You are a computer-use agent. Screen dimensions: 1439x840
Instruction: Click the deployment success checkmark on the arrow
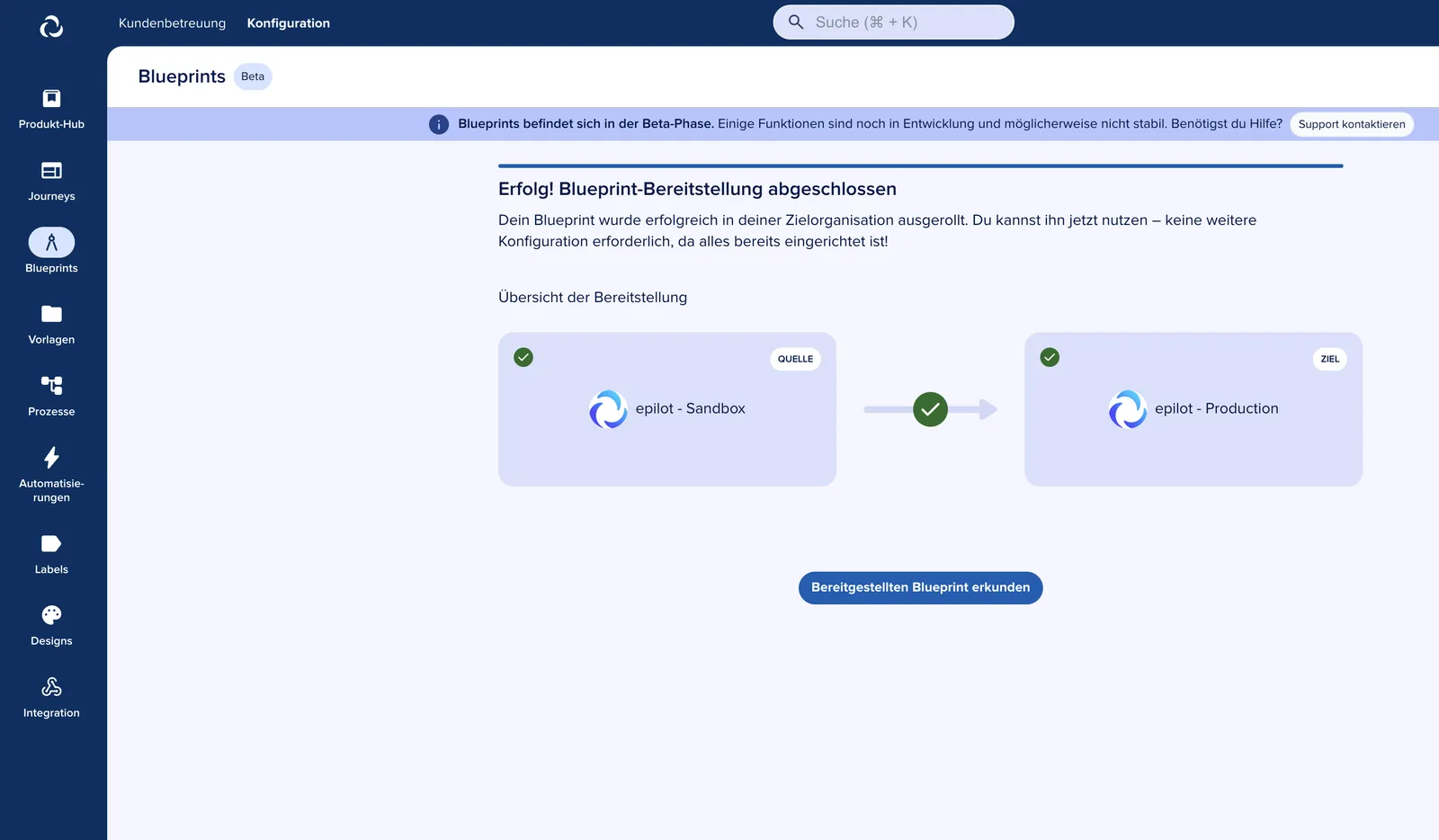(930, 409)
